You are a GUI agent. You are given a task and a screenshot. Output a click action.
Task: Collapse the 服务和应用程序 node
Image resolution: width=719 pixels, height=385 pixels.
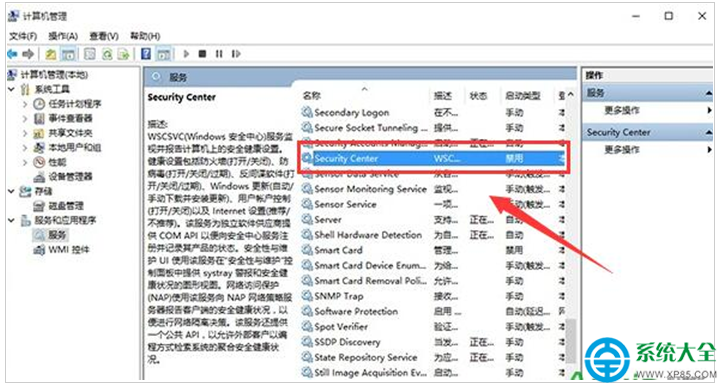(x=11, y=220)
